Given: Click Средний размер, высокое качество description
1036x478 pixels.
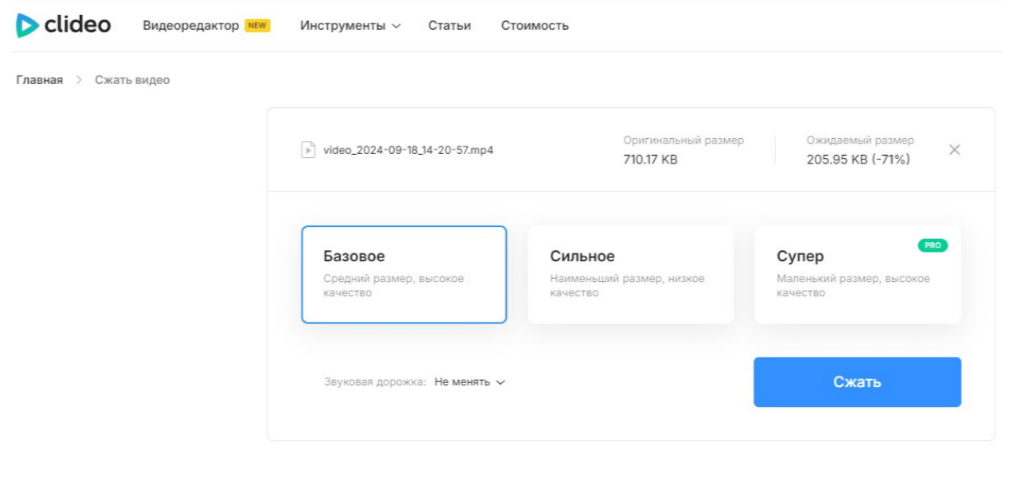Looking at the screenshot, I should click(394, 286).
